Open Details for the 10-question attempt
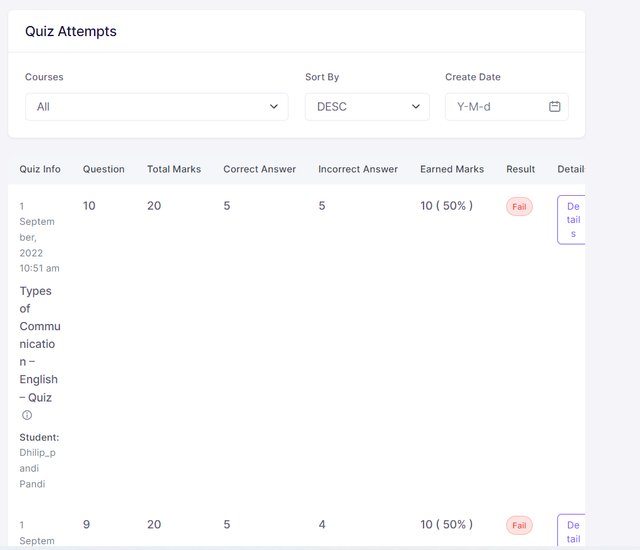Image resolution: width=640 pixels, height=550 pixels. pyautogui.click(x=571, y=220)
